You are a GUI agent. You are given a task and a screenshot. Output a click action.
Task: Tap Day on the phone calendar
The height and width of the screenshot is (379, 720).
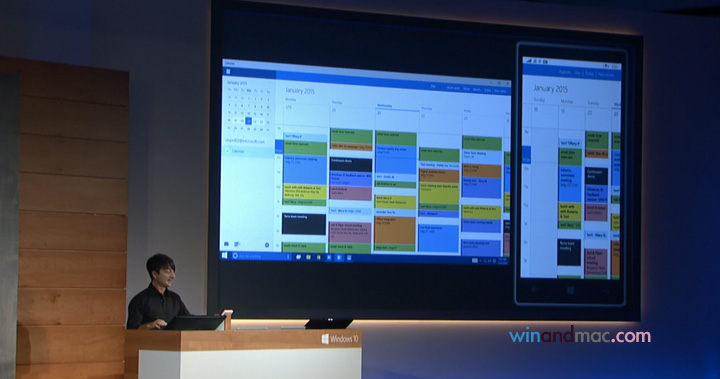coord(578,73)
